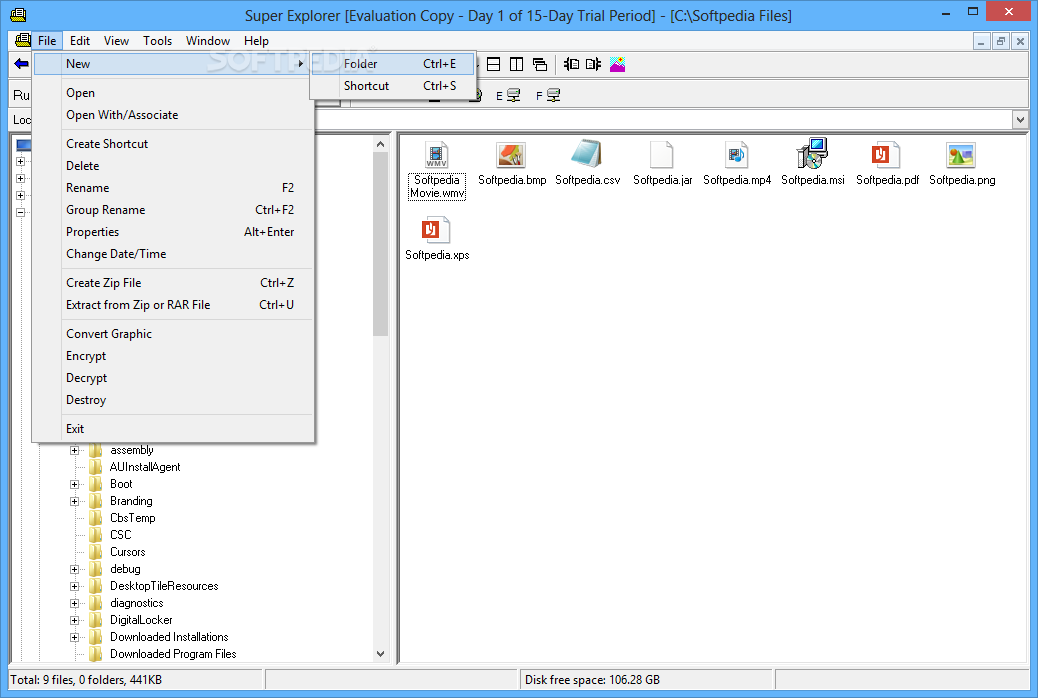Select the CbsTemp folder in tree
Image resolution: width=1038 pixels, height=698 pixels.
pyautogui.click(x=132, y=518)
